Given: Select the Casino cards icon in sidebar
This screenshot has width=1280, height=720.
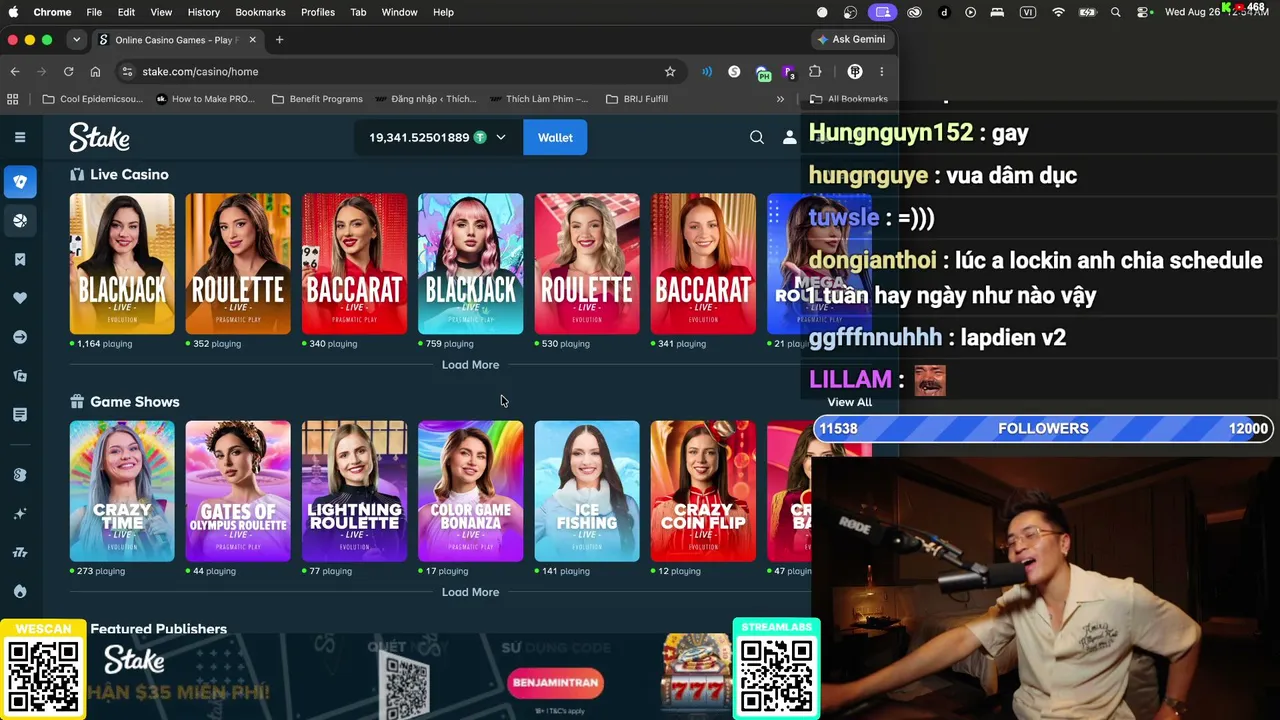Looking at the screenshot, I should pyautogui.click(x=20, y=182).
